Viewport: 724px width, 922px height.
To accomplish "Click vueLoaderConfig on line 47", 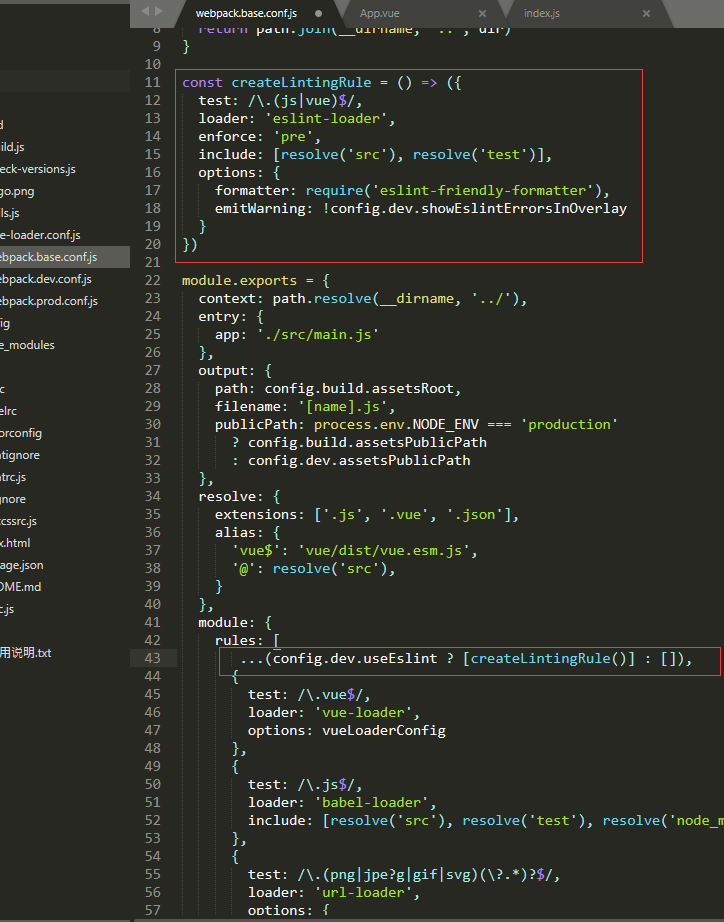I will pyautogui.click(x=383, y=730).
